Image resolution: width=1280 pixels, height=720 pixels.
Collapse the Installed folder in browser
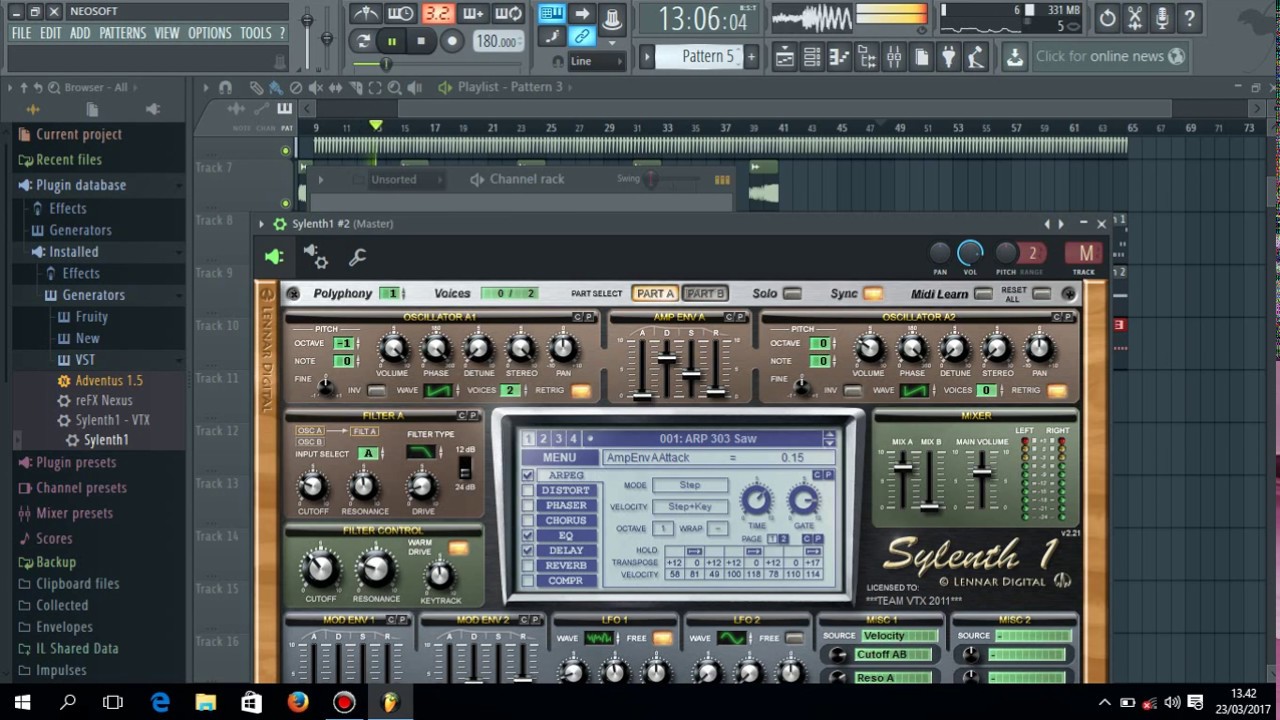point(73,252)
